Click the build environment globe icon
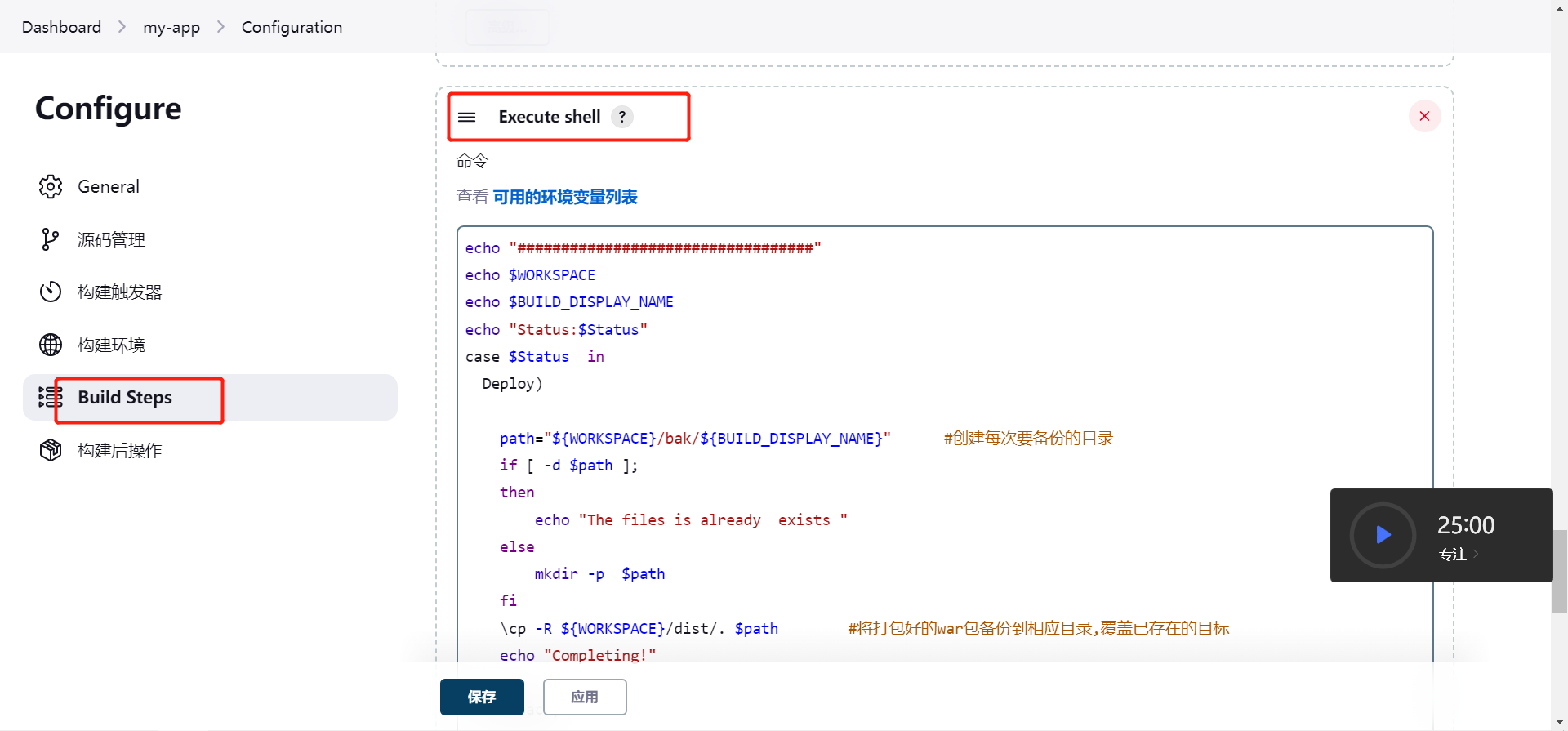 [51, 345]
